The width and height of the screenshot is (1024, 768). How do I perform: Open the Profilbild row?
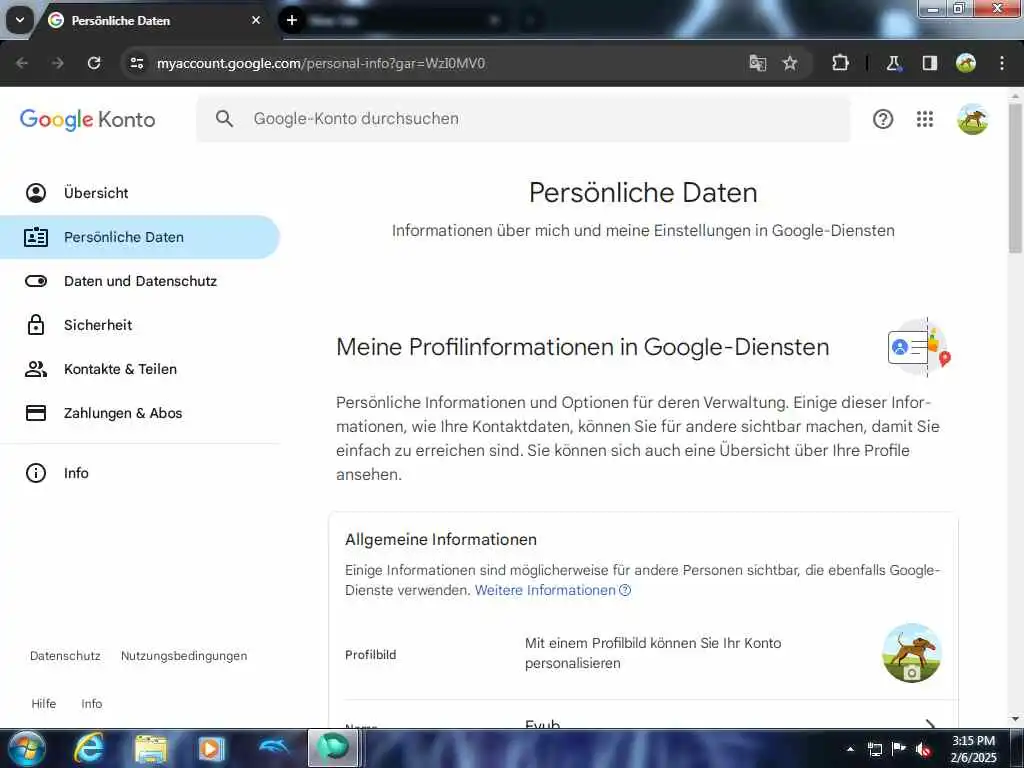pos(643,653)
